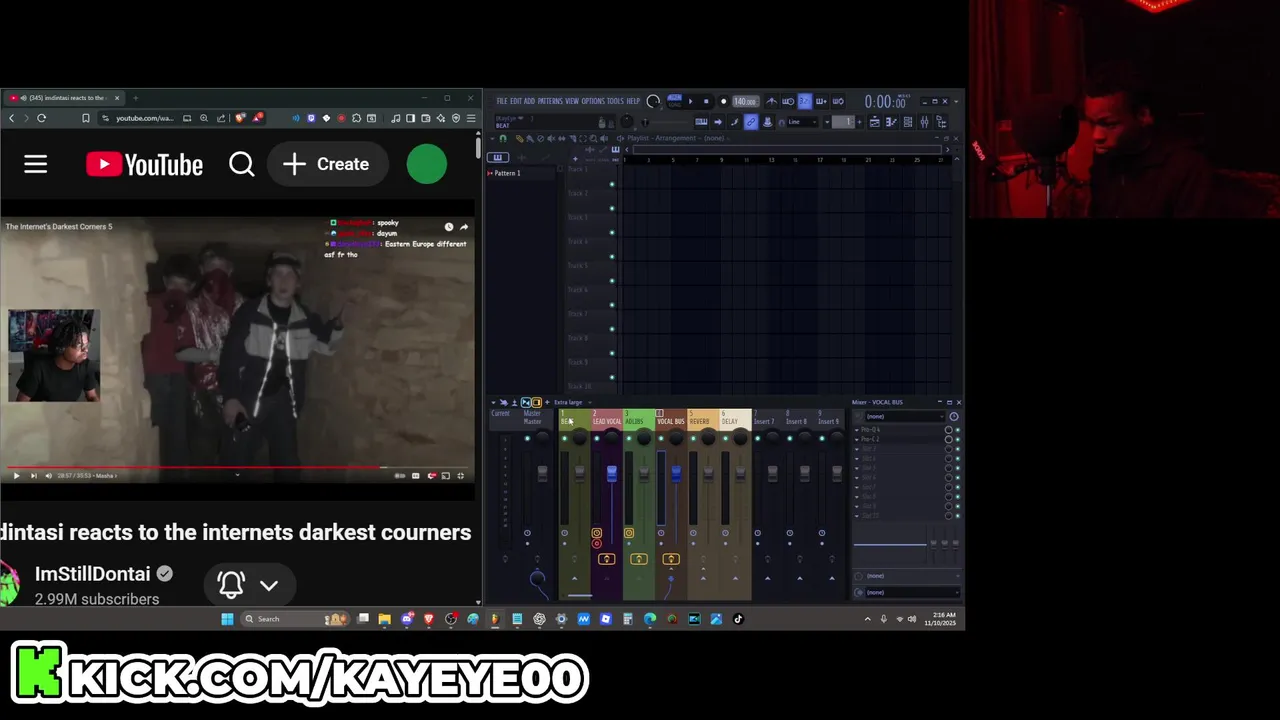
Task: Mute the BEAT track green LED
Action: [x=565, y=438]
